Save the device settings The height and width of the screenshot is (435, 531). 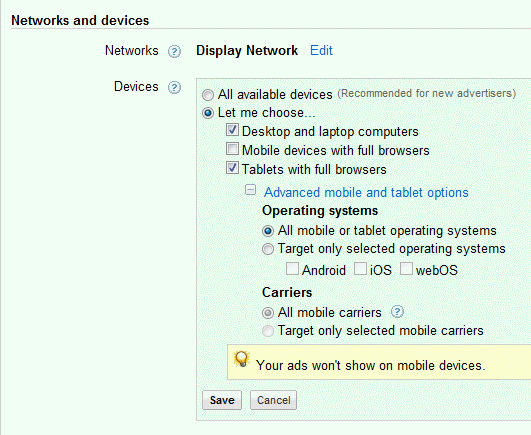pyautogui.click(x=222, y=400)
